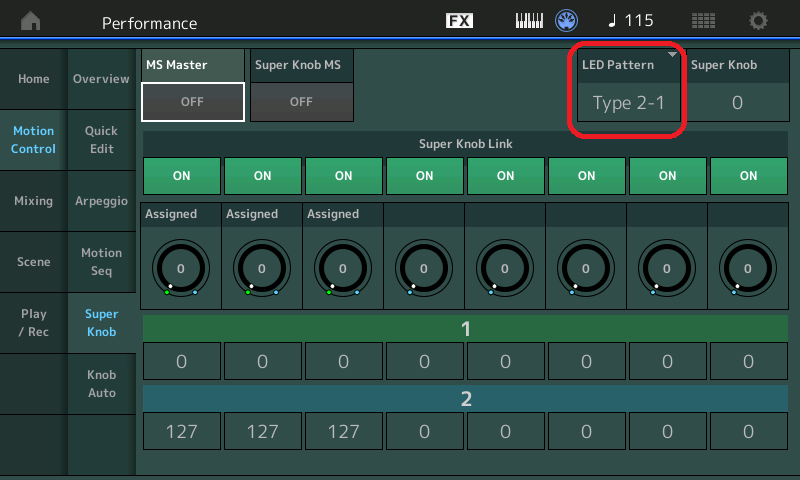This screenshot has height=480, width=800.
Task: Switch to the Mixing tab
Action: tap(34, 201)
